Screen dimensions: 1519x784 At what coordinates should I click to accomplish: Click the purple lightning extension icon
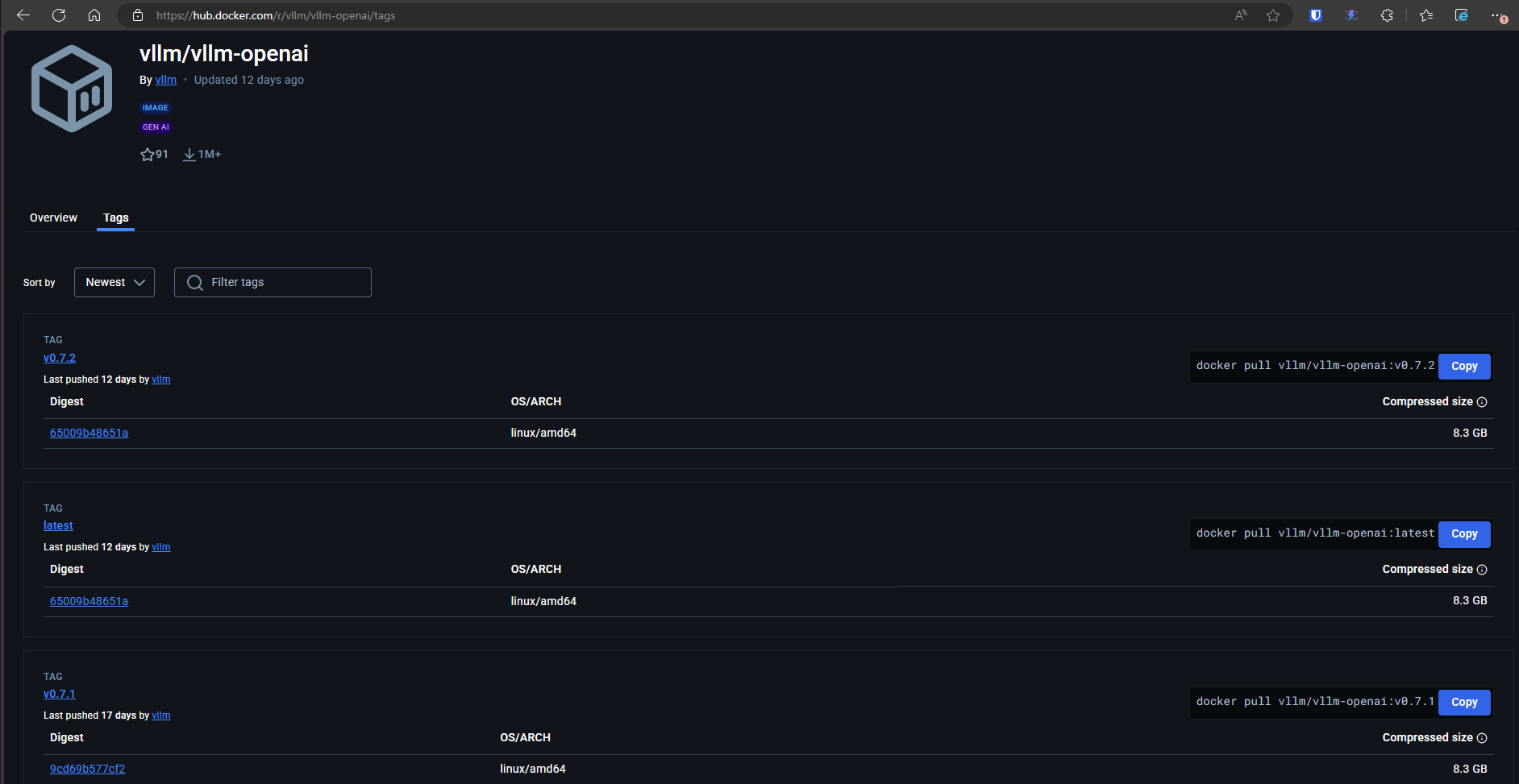[x=1352, y=15]
